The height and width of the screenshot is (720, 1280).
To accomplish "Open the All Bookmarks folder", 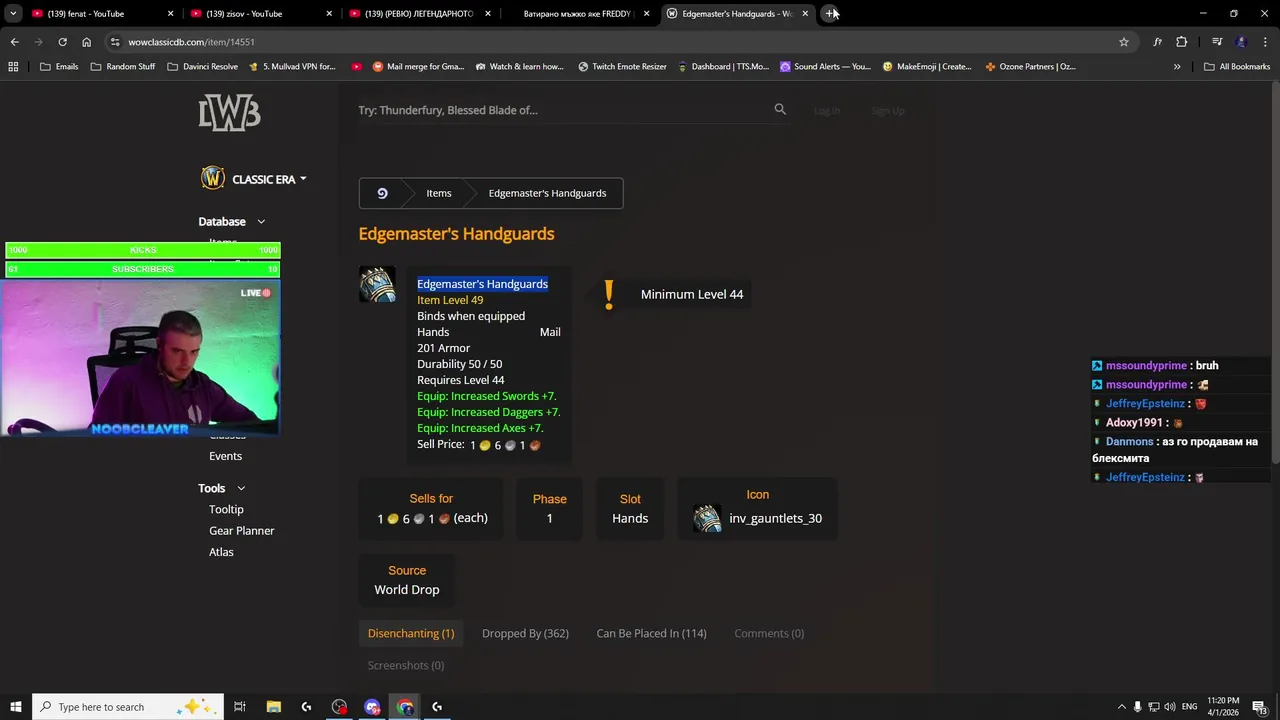I will pos(1237,66).
